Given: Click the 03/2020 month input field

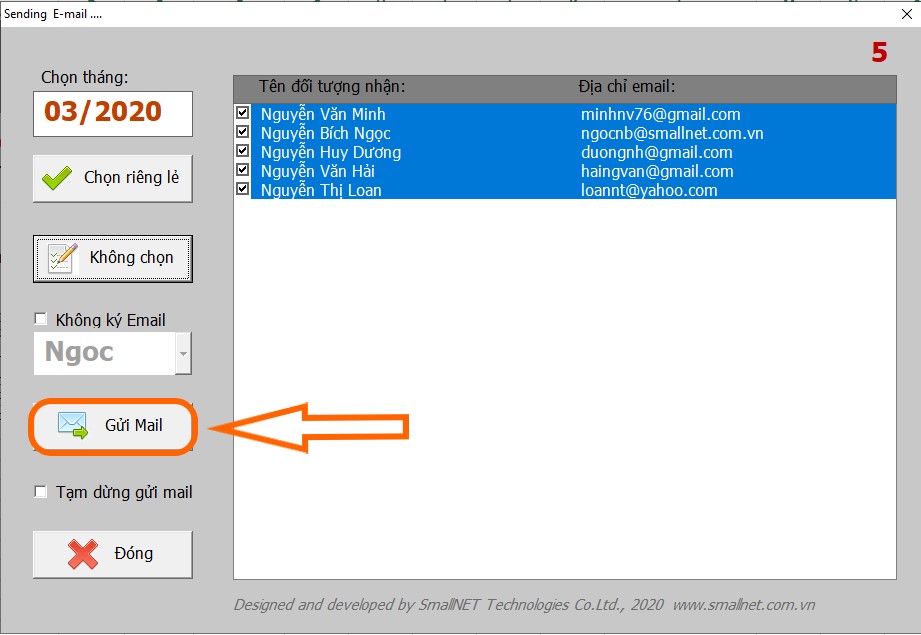Looking at the screenshot, I should coord(112,112).
